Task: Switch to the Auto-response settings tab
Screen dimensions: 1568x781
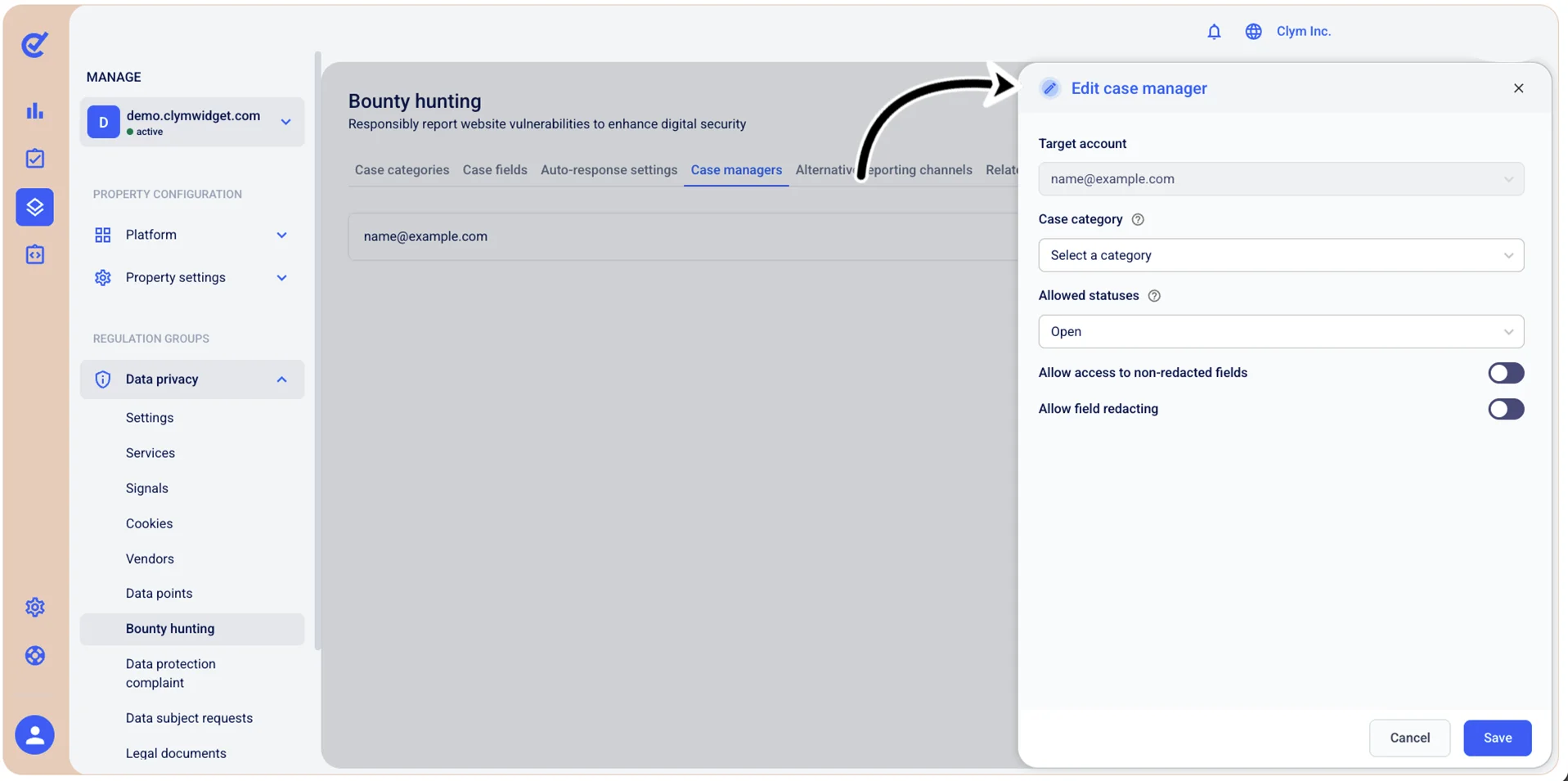Action: click(609, 170)
